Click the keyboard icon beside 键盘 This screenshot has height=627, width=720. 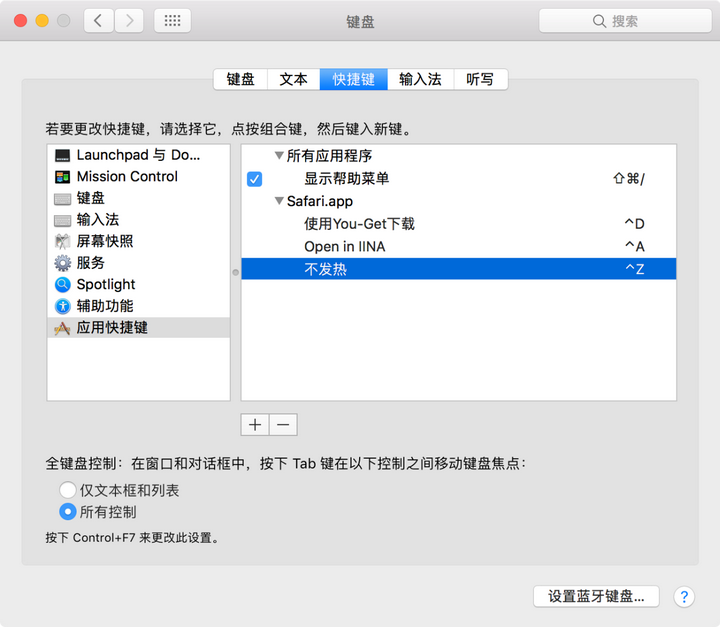point(62,199)
